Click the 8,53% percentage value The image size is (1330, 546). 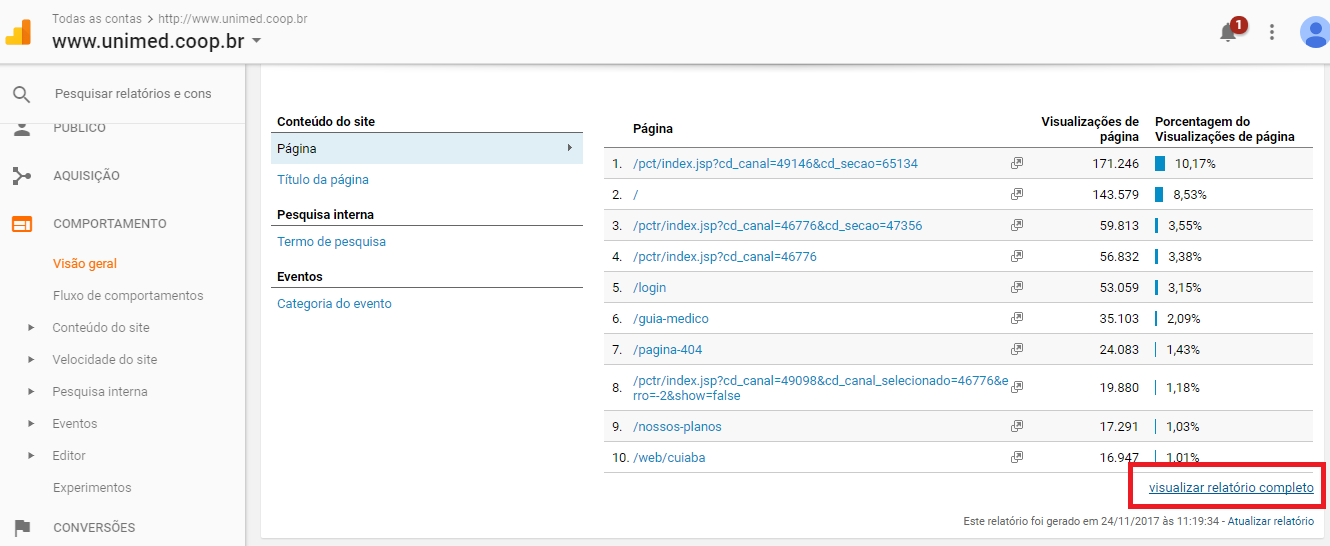1190,194
